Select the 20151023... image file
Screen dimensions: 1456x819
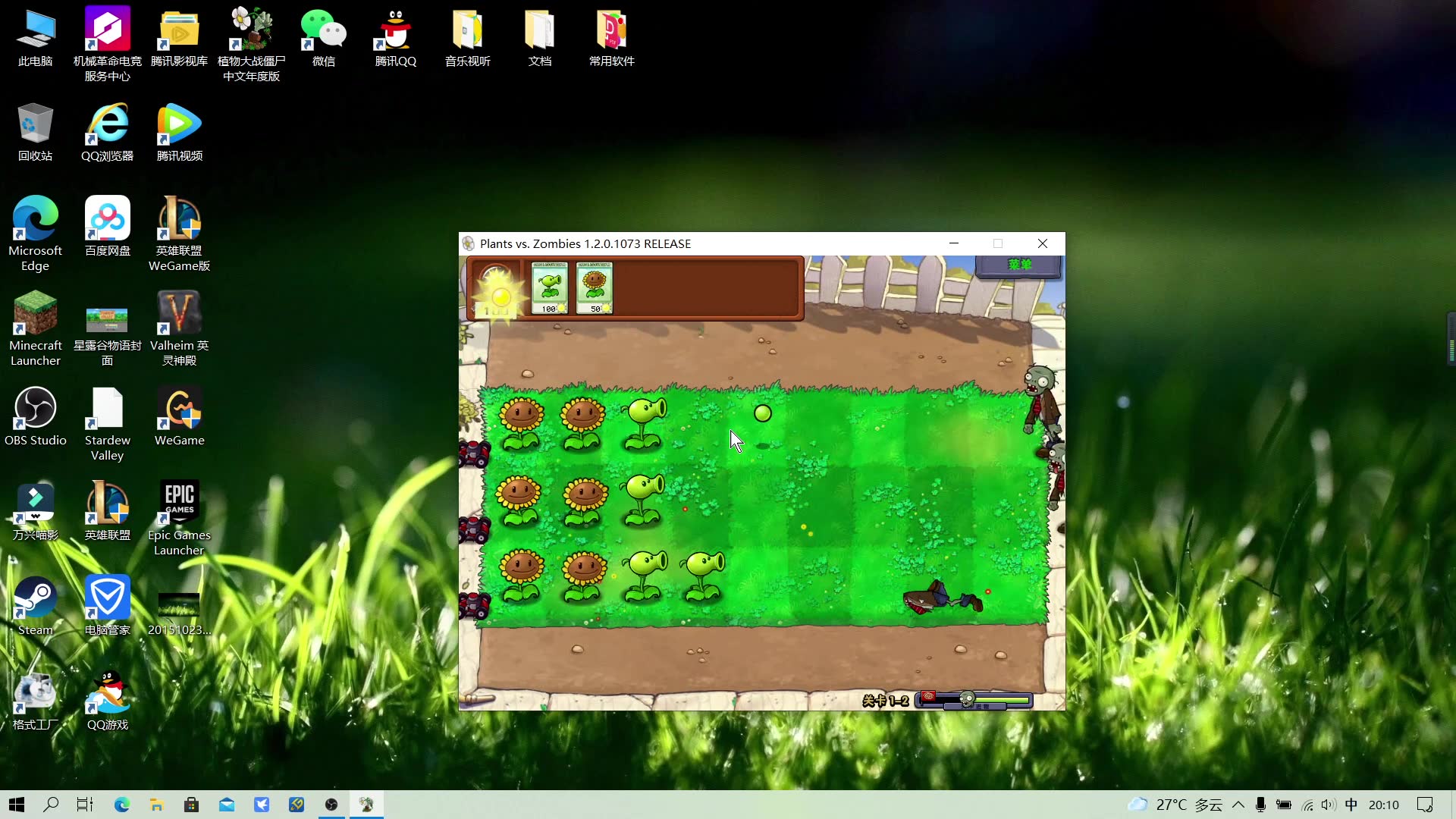pyautogui.click(x=180, y=613)
